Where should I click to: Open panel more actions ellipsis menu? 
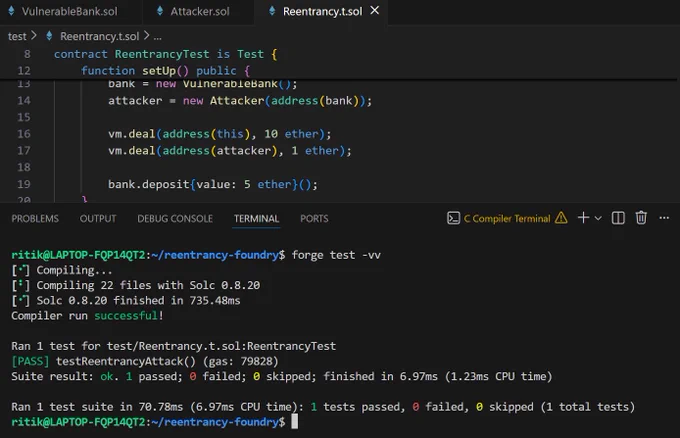(x=664, y=218)
